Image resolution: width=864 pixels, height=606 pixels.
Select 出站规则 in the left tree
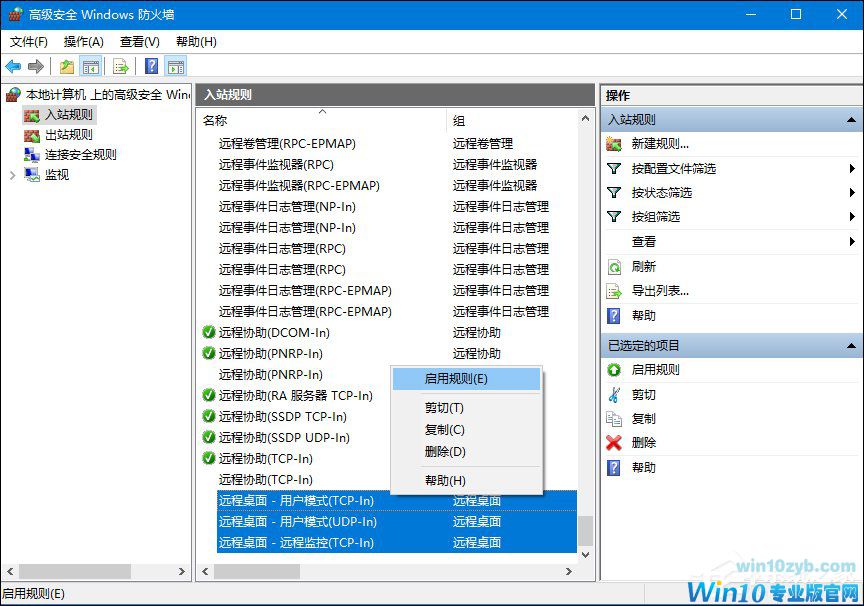click(68, 134)
